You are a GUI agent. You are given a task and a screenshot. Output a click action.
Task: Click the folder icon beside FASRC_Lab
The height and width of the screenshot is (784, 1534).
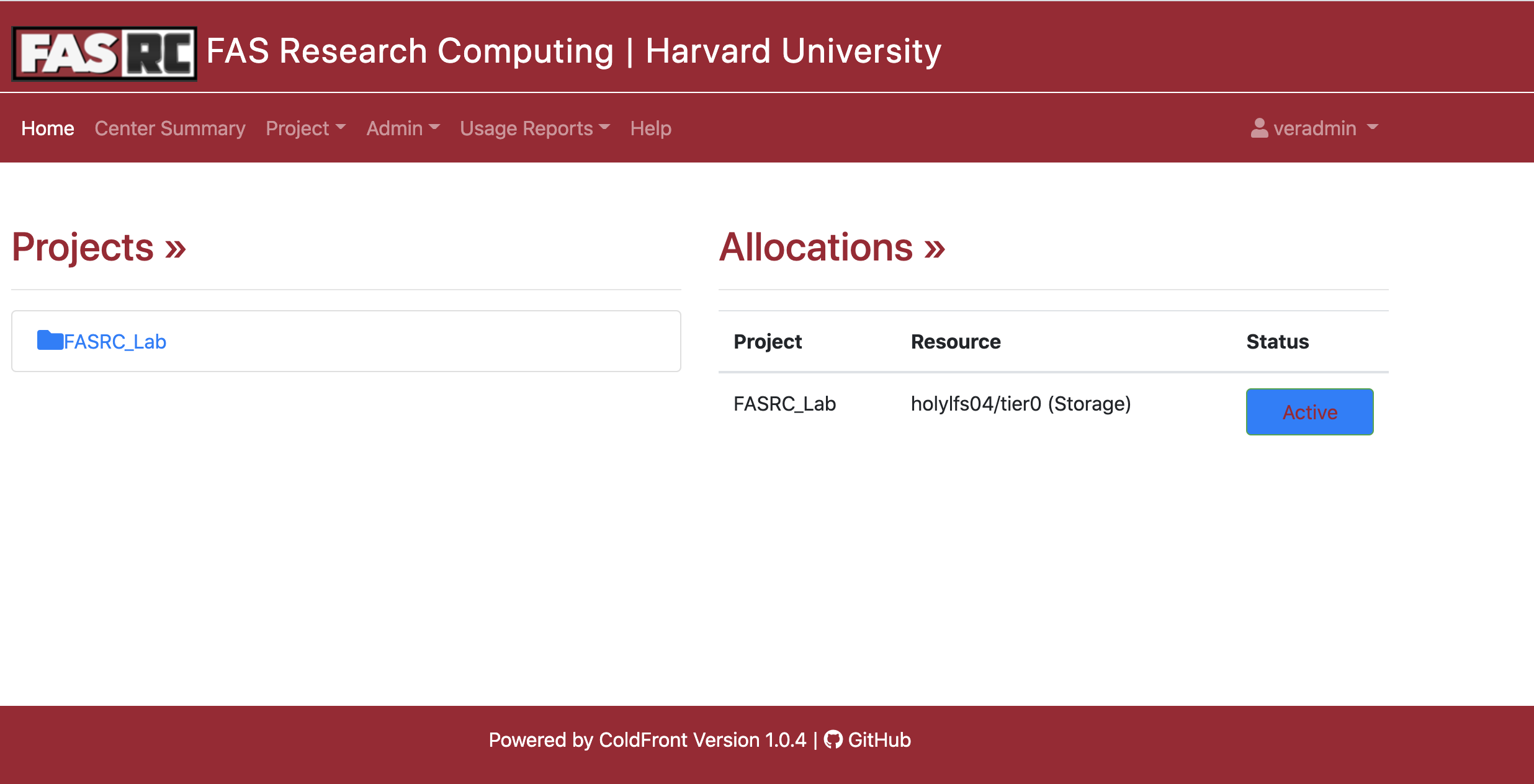tap(50, 341)
